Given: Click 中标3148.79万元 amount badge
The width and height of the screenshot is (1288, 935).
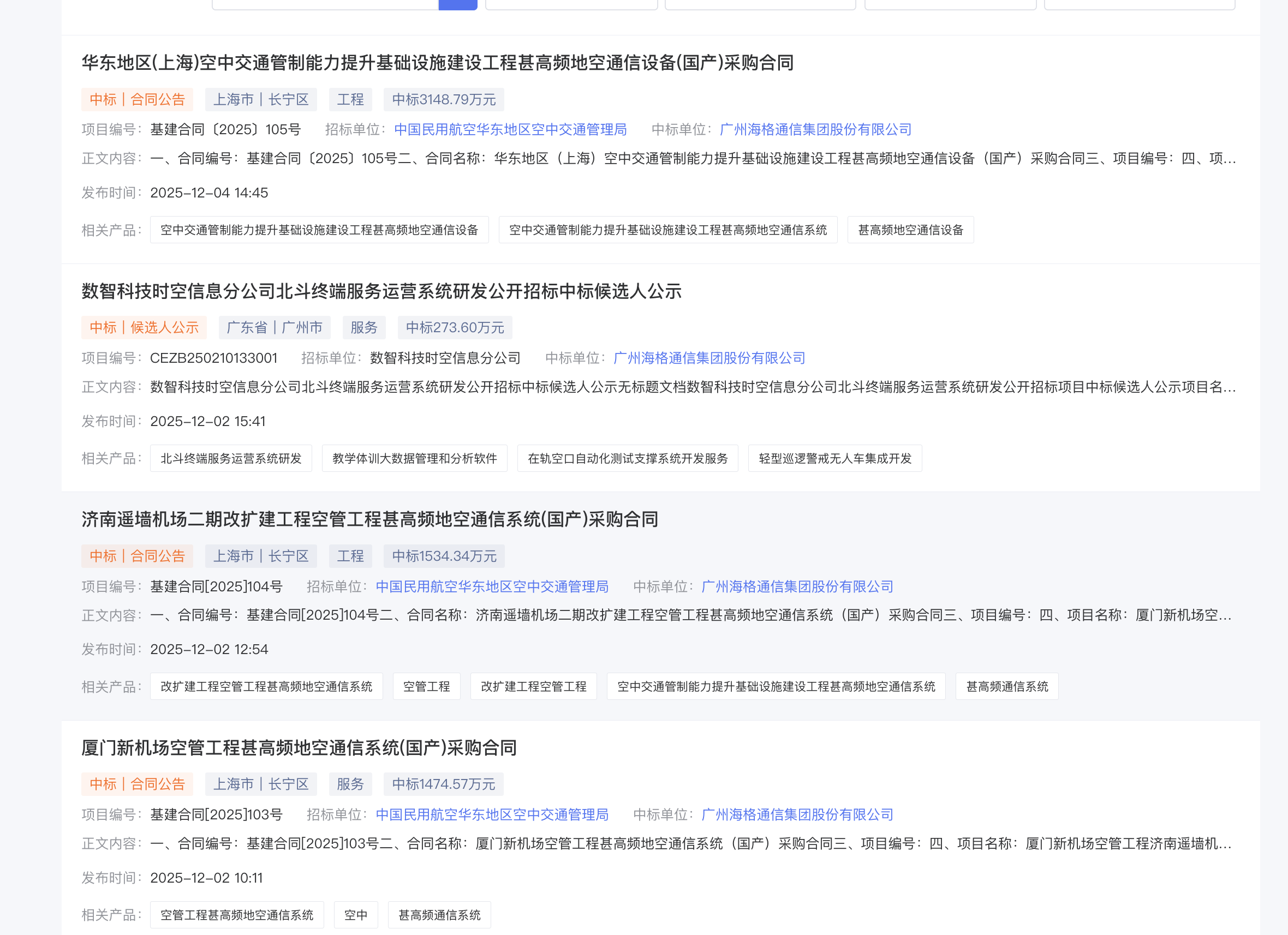Looking at the screenshot, I should coord(444,99).
